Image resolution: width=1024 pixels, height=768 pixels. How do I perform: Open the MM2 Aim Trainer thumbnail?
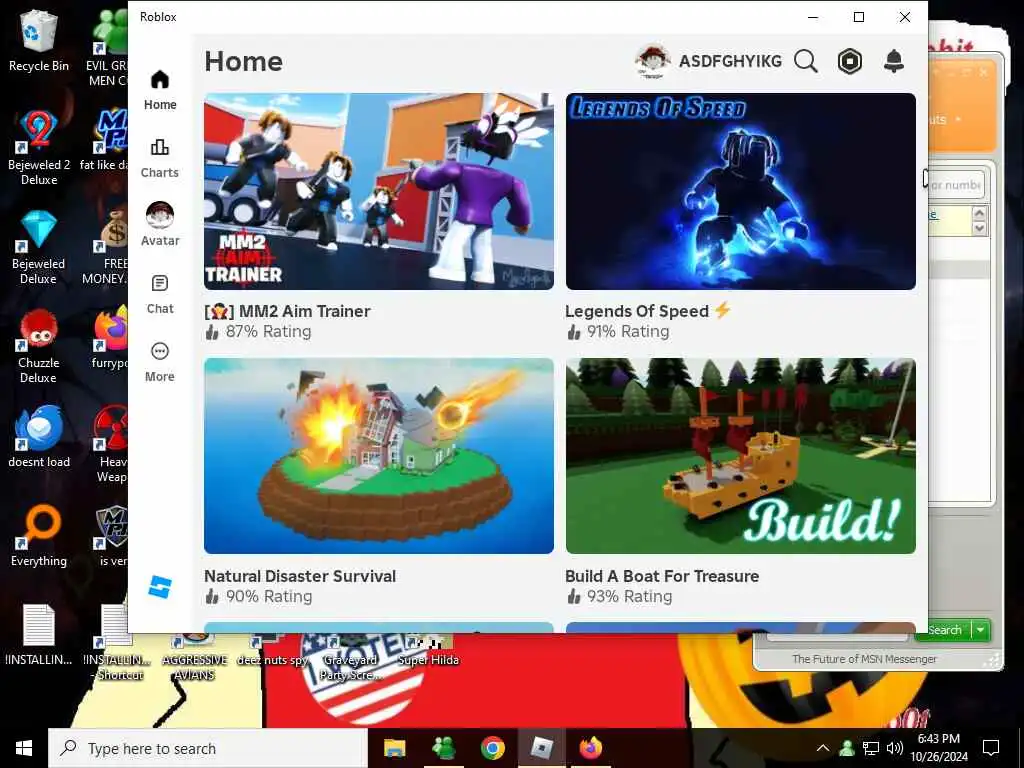379,191
